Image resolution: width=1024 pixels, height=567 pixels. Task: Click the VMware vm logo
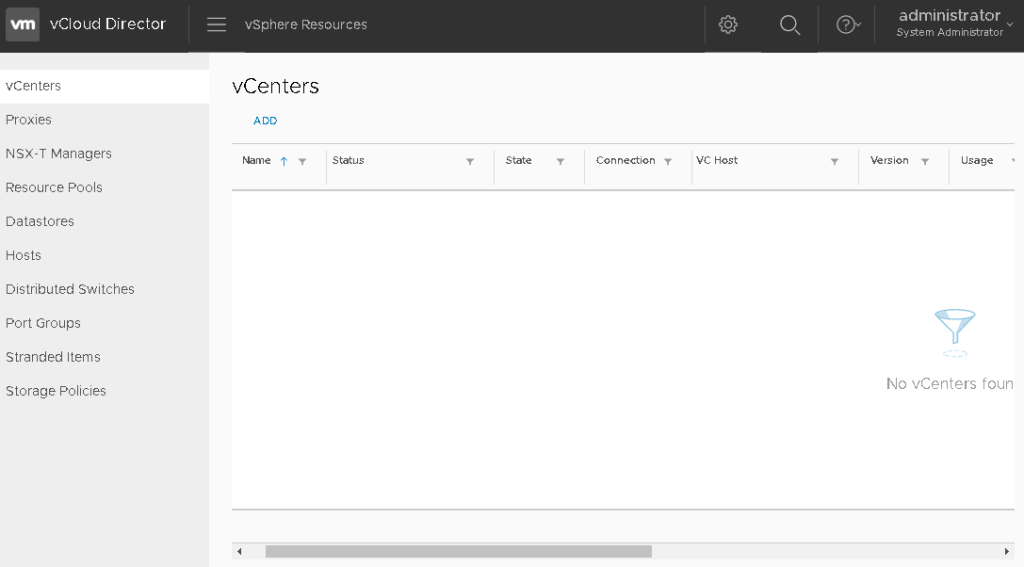click(22, 24)
